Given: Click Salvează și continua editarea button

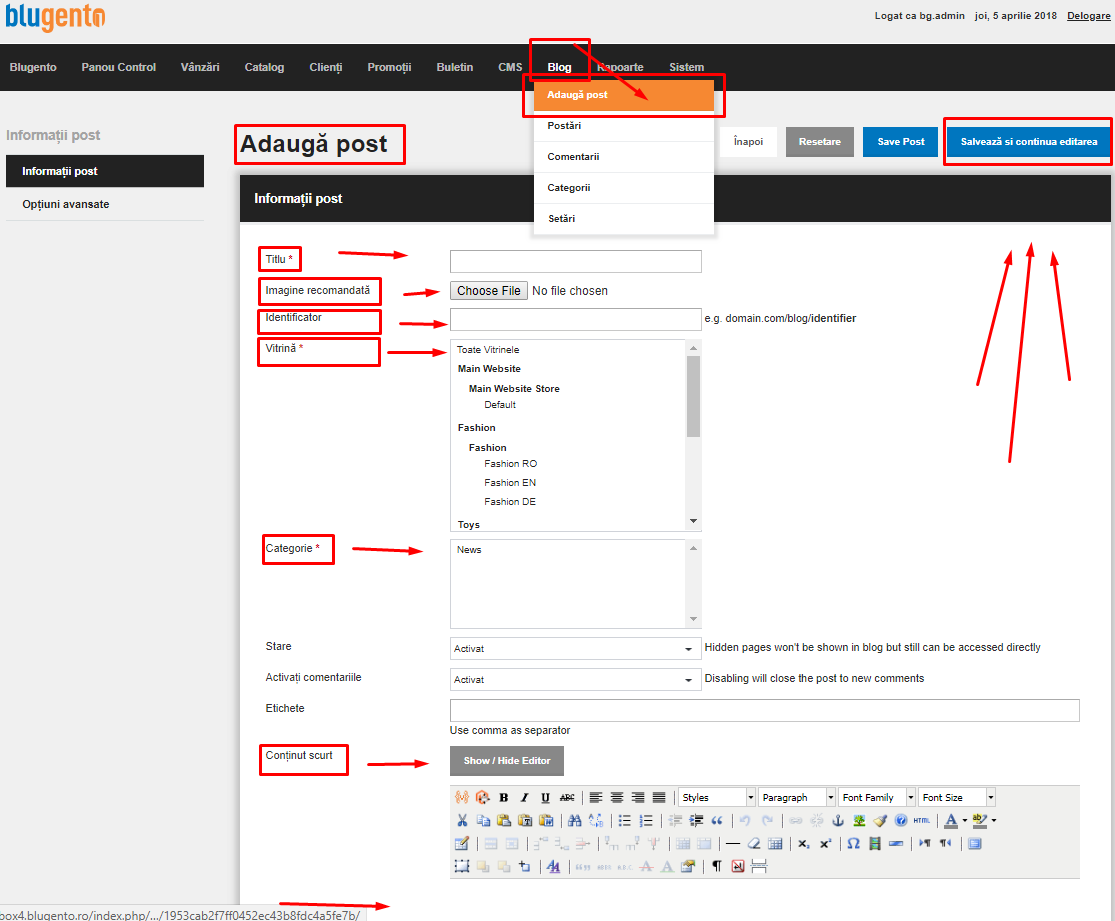Looking at the screenshot, I should click(1028, 142).
